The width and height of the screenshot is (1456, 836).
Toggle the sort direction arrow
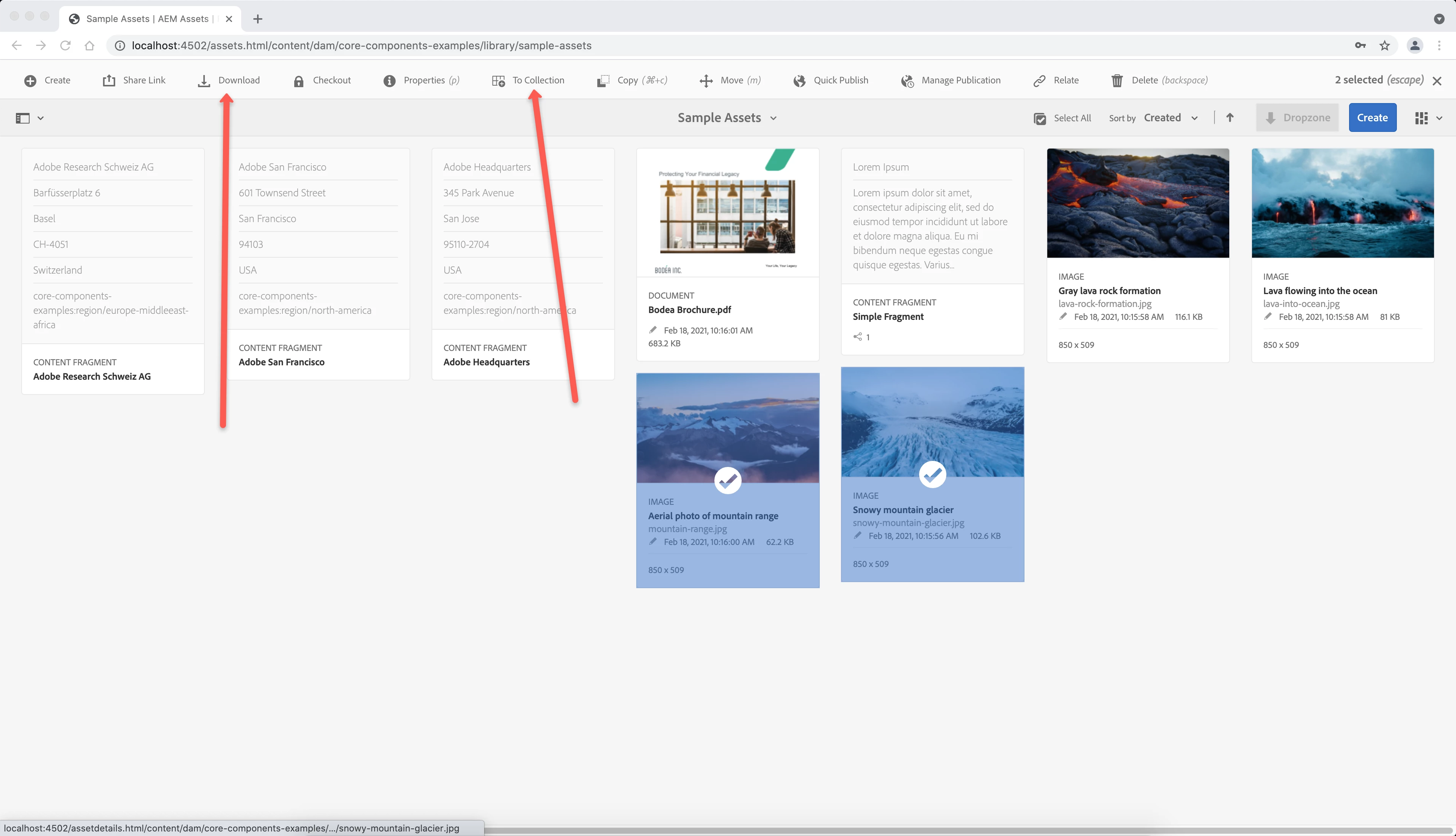pos(1230,118)
